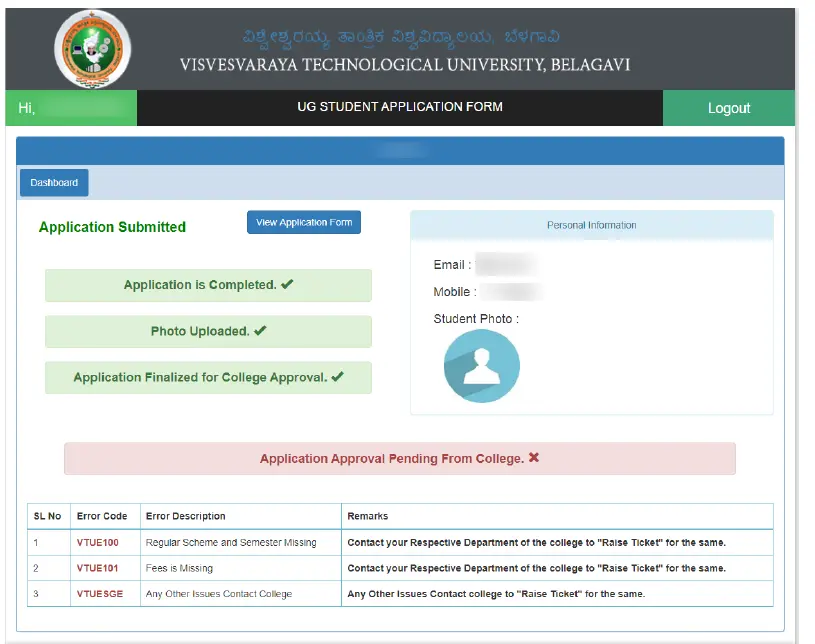The width and height of the screenshot is (815, 644).
Task: Click the Personal Information panel header
Action: 591,225
